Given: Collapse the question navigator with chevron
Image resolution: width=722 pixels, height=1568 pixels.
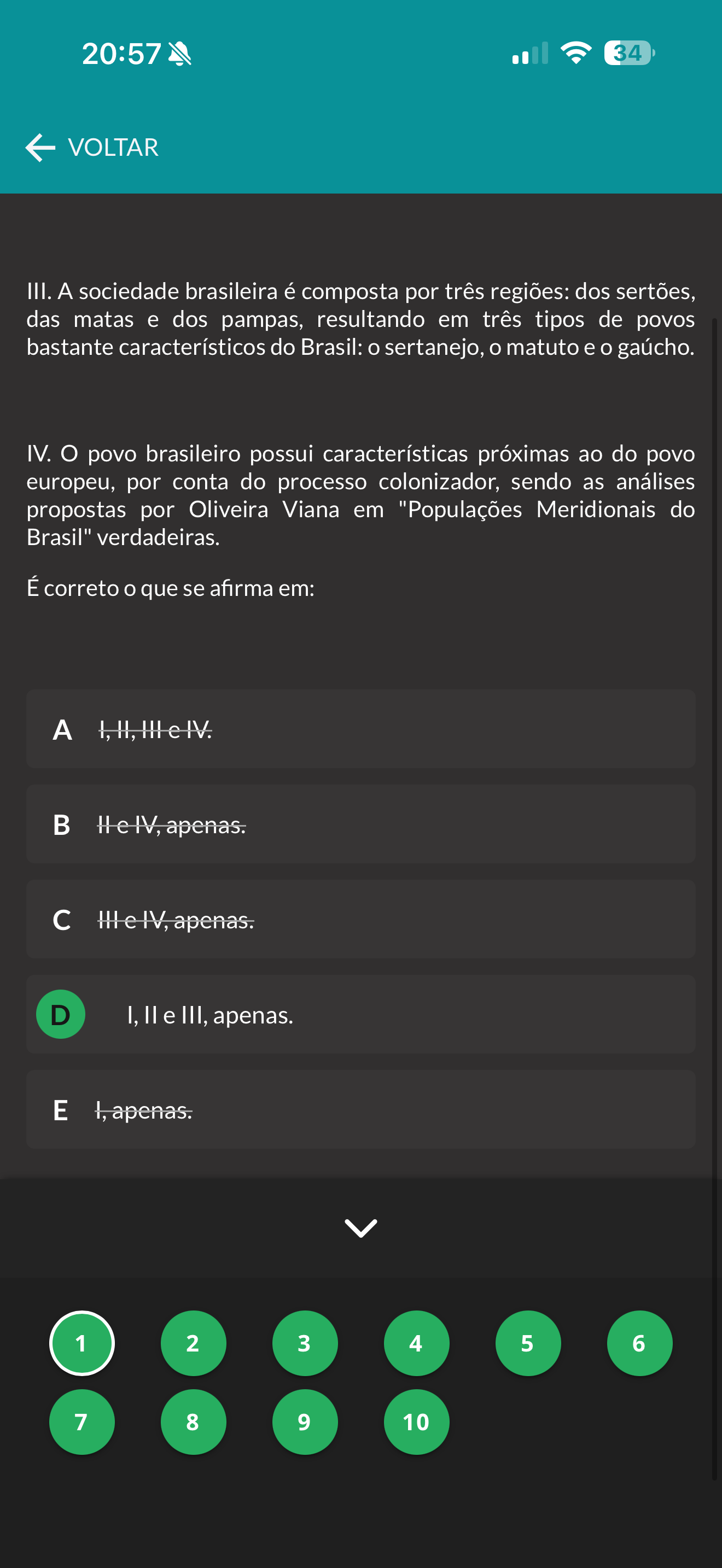Looking at the screenshot, I should [361, 1228].
